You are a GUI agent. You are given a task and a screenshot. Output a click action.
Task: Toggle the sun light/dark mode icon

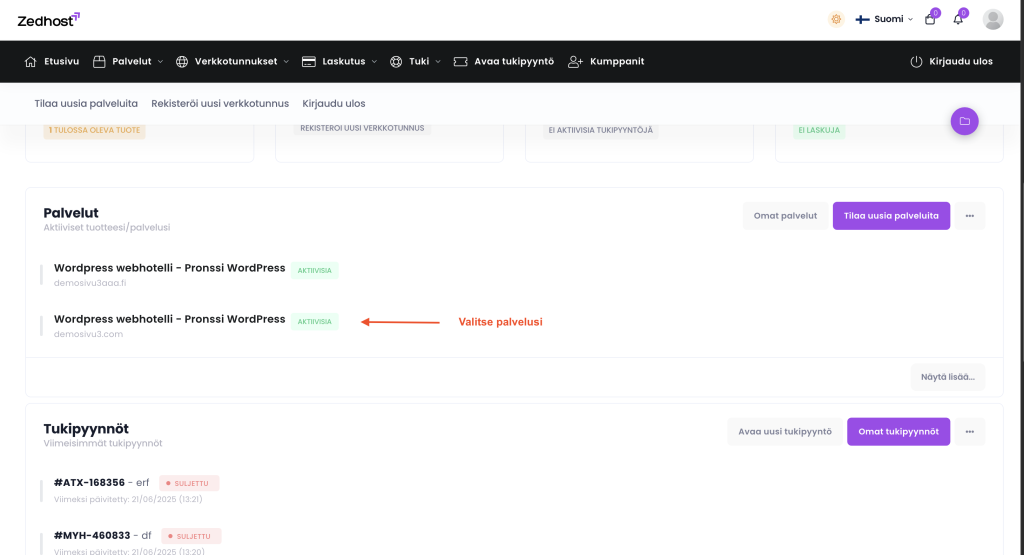836,19
